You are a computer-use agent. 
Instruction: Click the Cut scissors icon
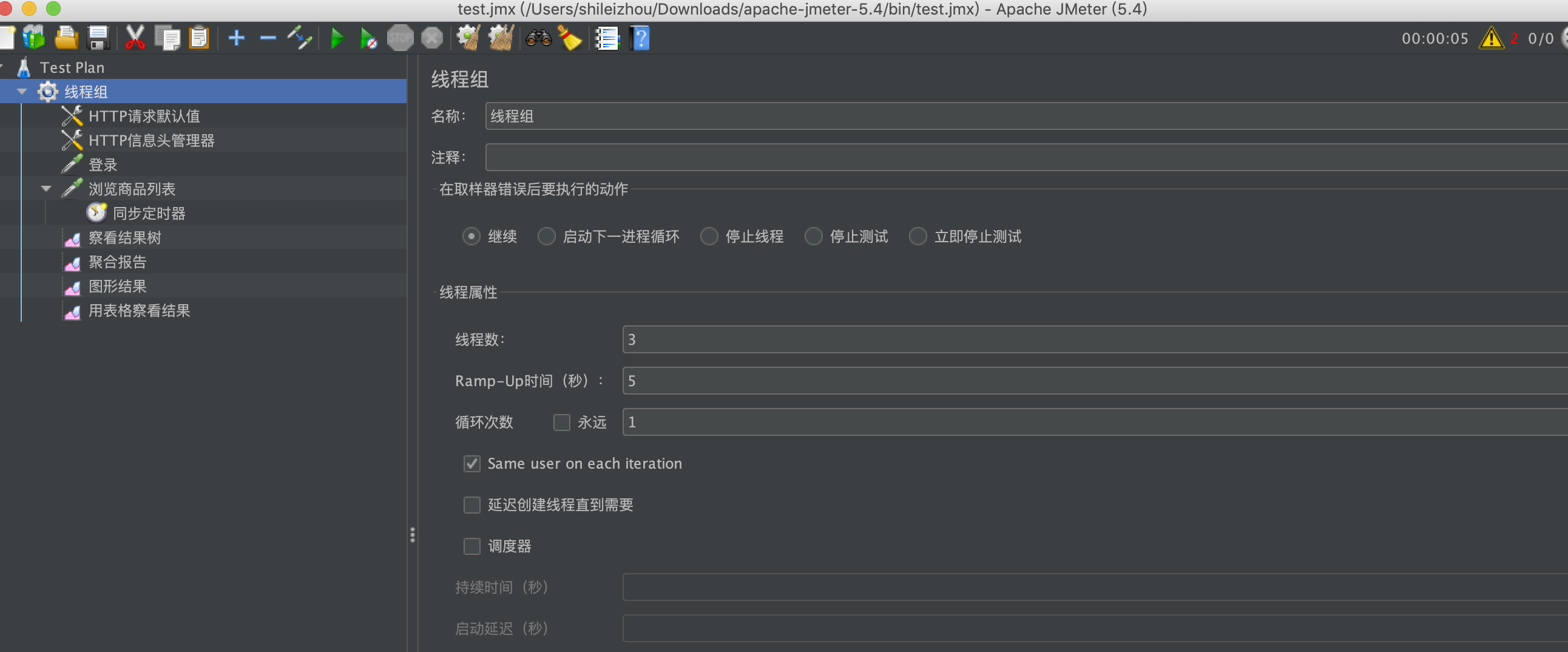(x=135, y=38)
